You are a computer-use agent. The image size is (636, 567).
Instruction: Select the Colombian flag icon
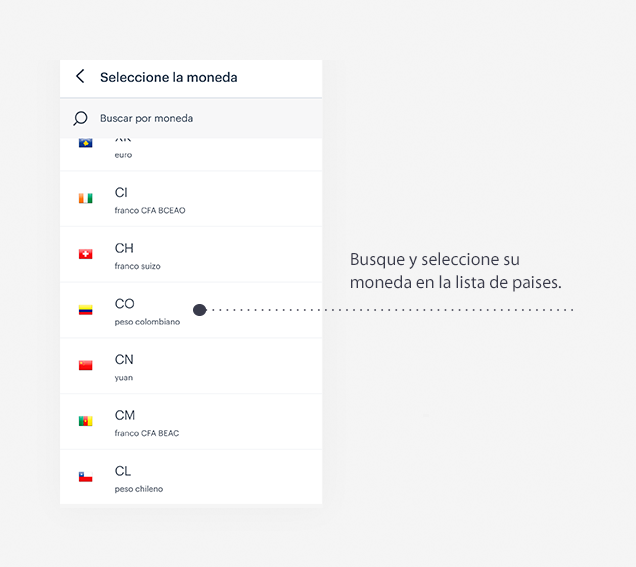tap(86, 310)
